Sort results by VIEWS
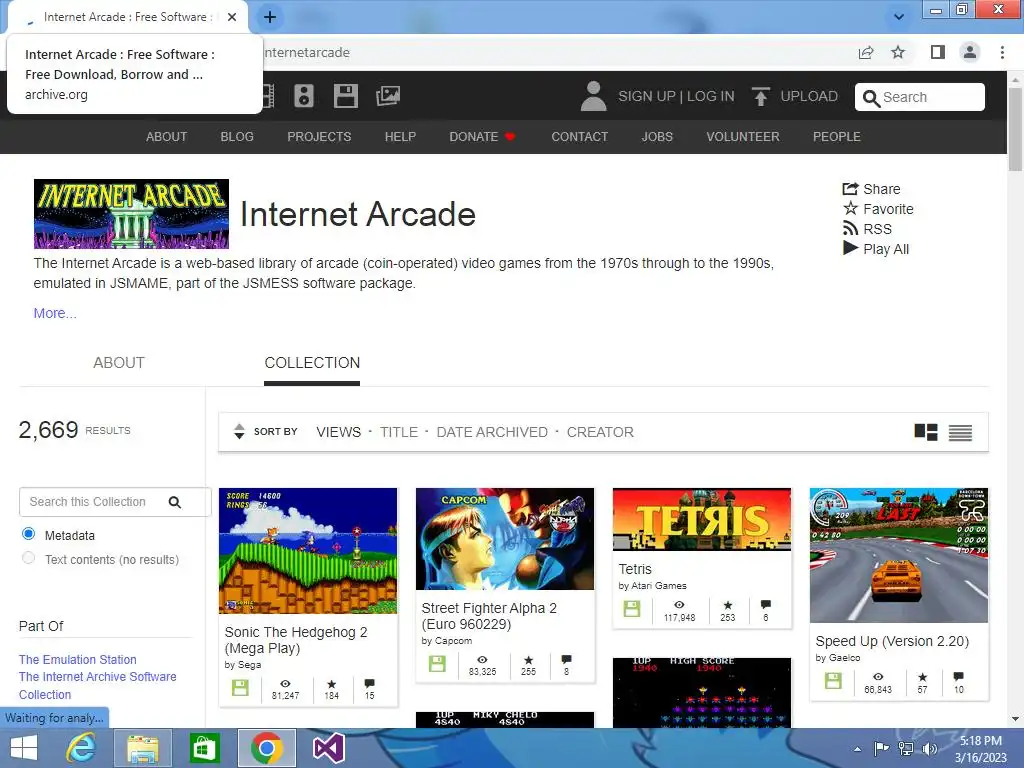The height and width of the screenshot is (768, 1024). point(338,432)
